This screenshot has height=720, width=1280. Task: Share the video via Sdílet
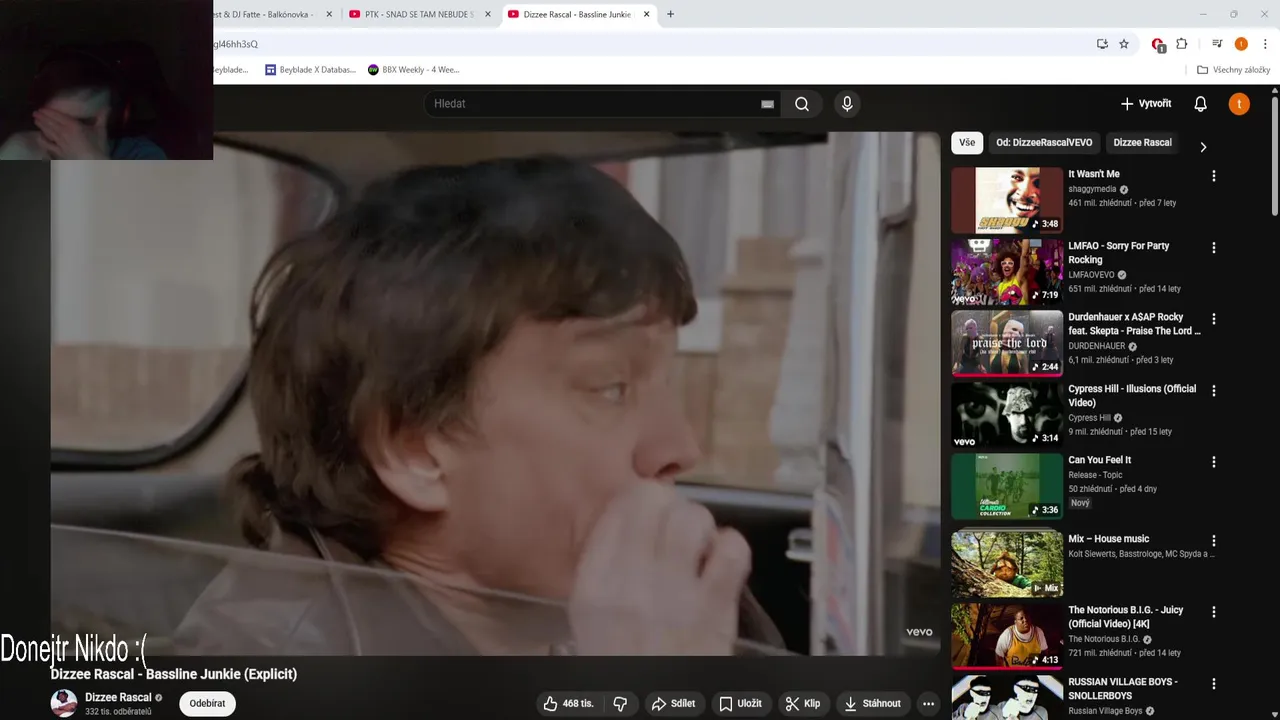tap(673, 703)
